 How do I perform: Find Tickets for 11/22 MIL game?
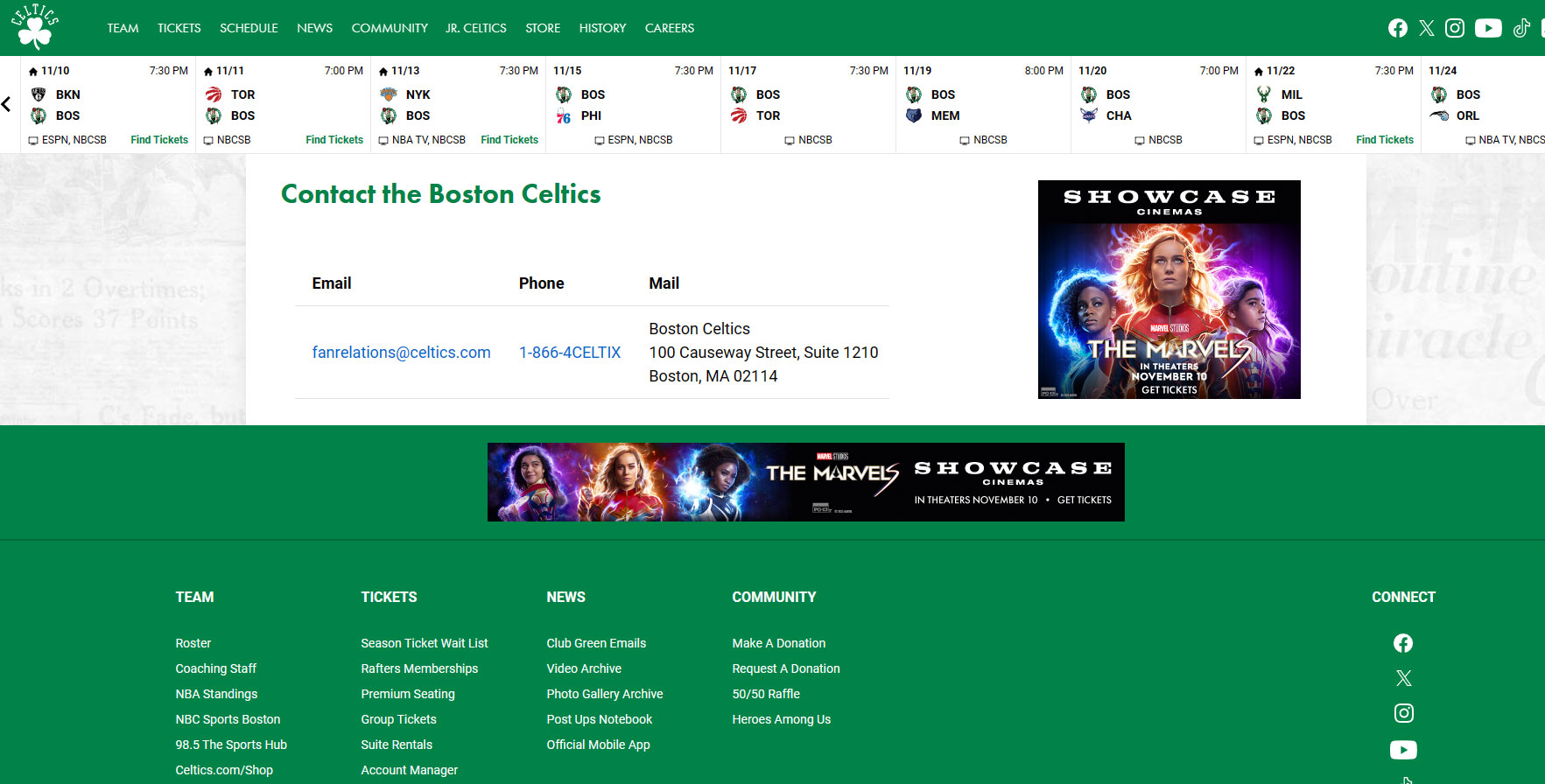pos(1384,140)
